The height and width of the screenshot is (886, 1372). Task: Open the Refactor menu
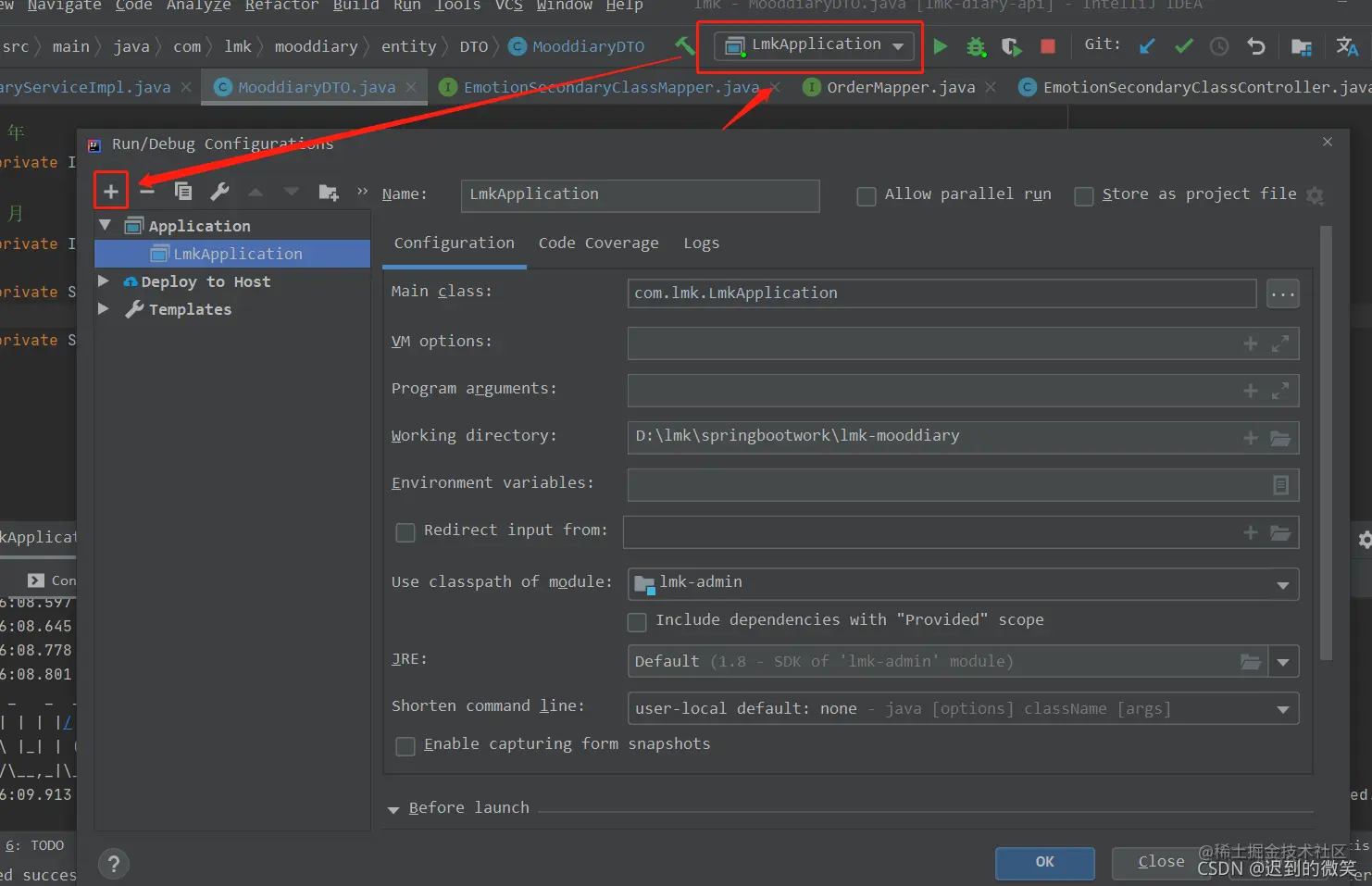tap(281, 6)
